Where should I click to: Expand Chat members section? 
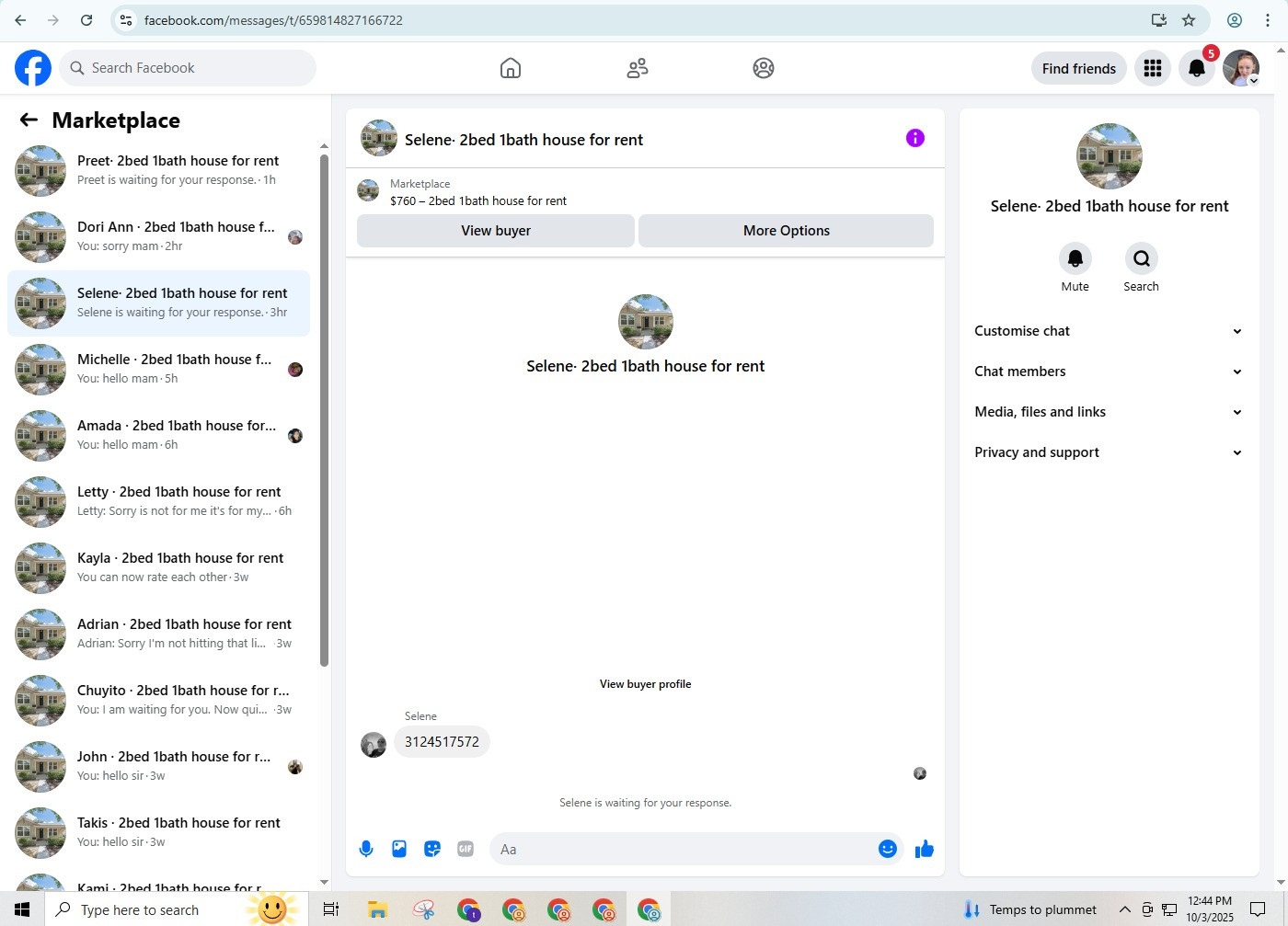tap(1109, 372)
